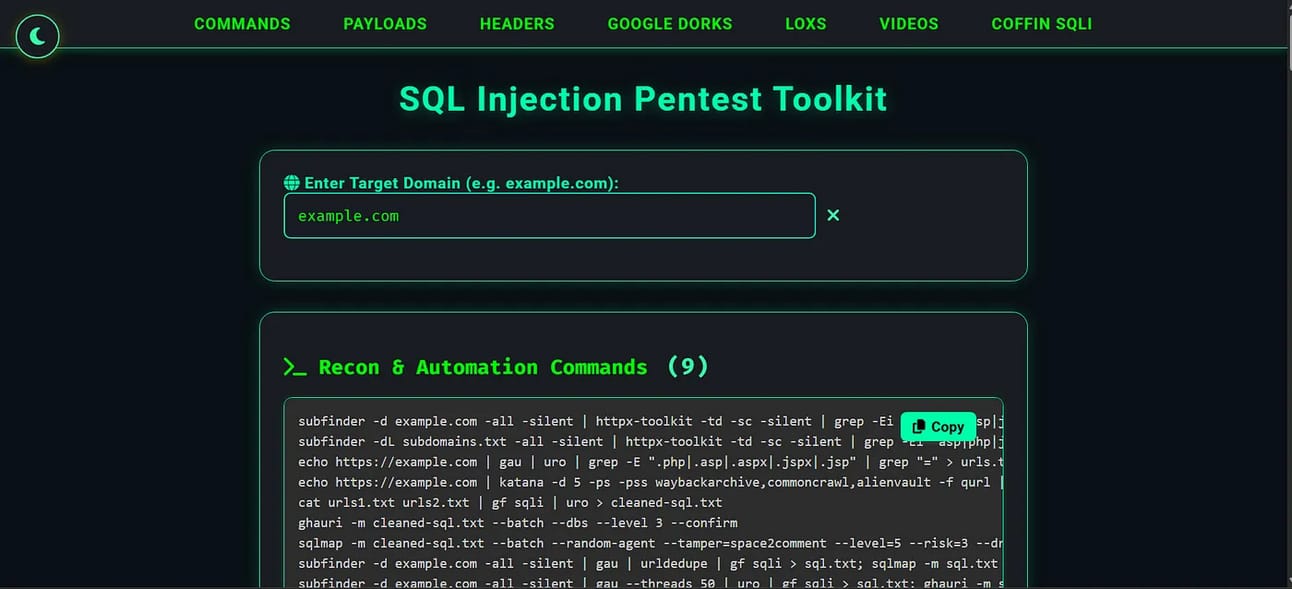The width and height of the screenshot is (1292, 589).
Task: Click the terminal prompt icon beside Recon heading
Action: pyautogui.click(x=295, y=367)
